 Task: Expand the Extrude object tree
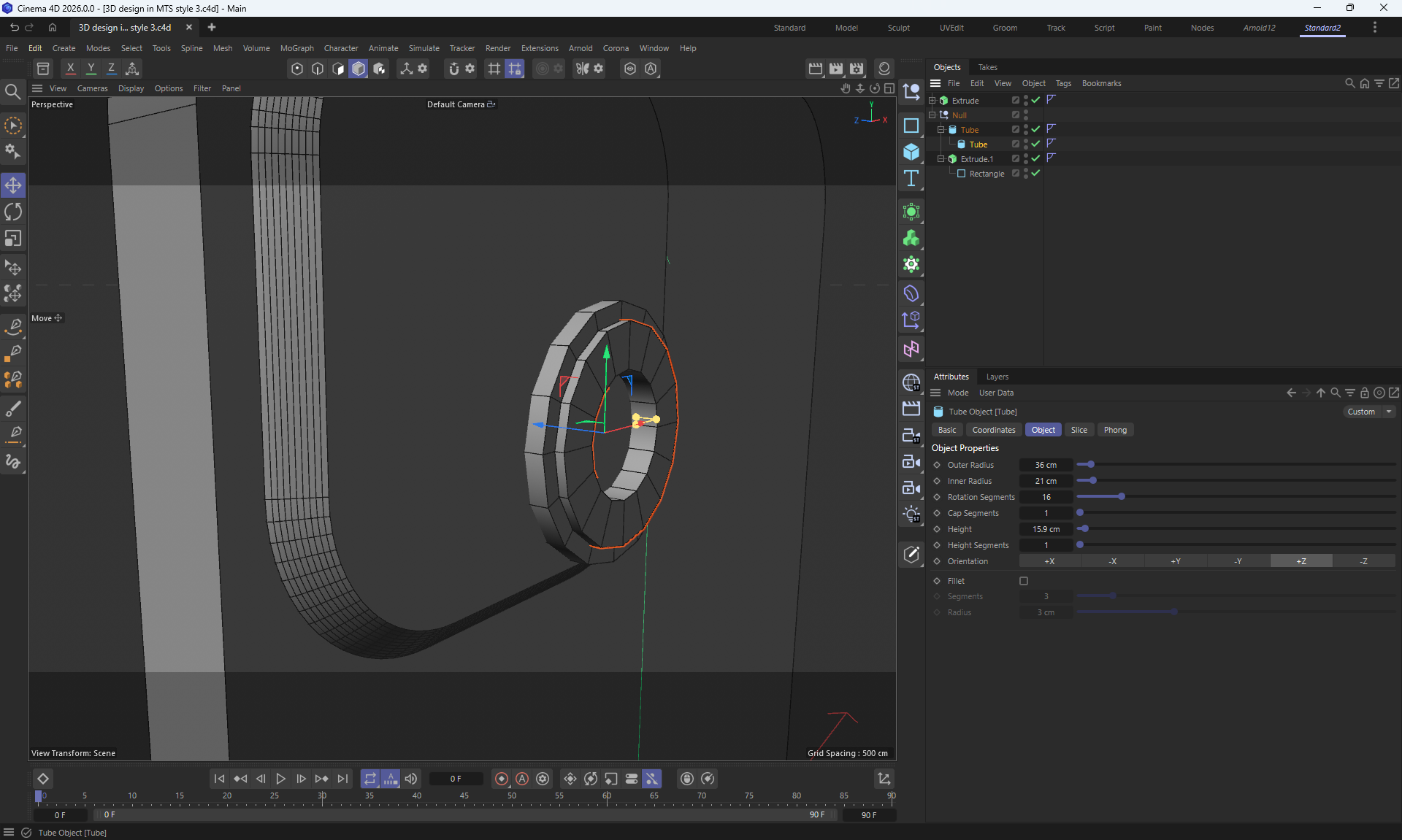[x=932, y=100]
